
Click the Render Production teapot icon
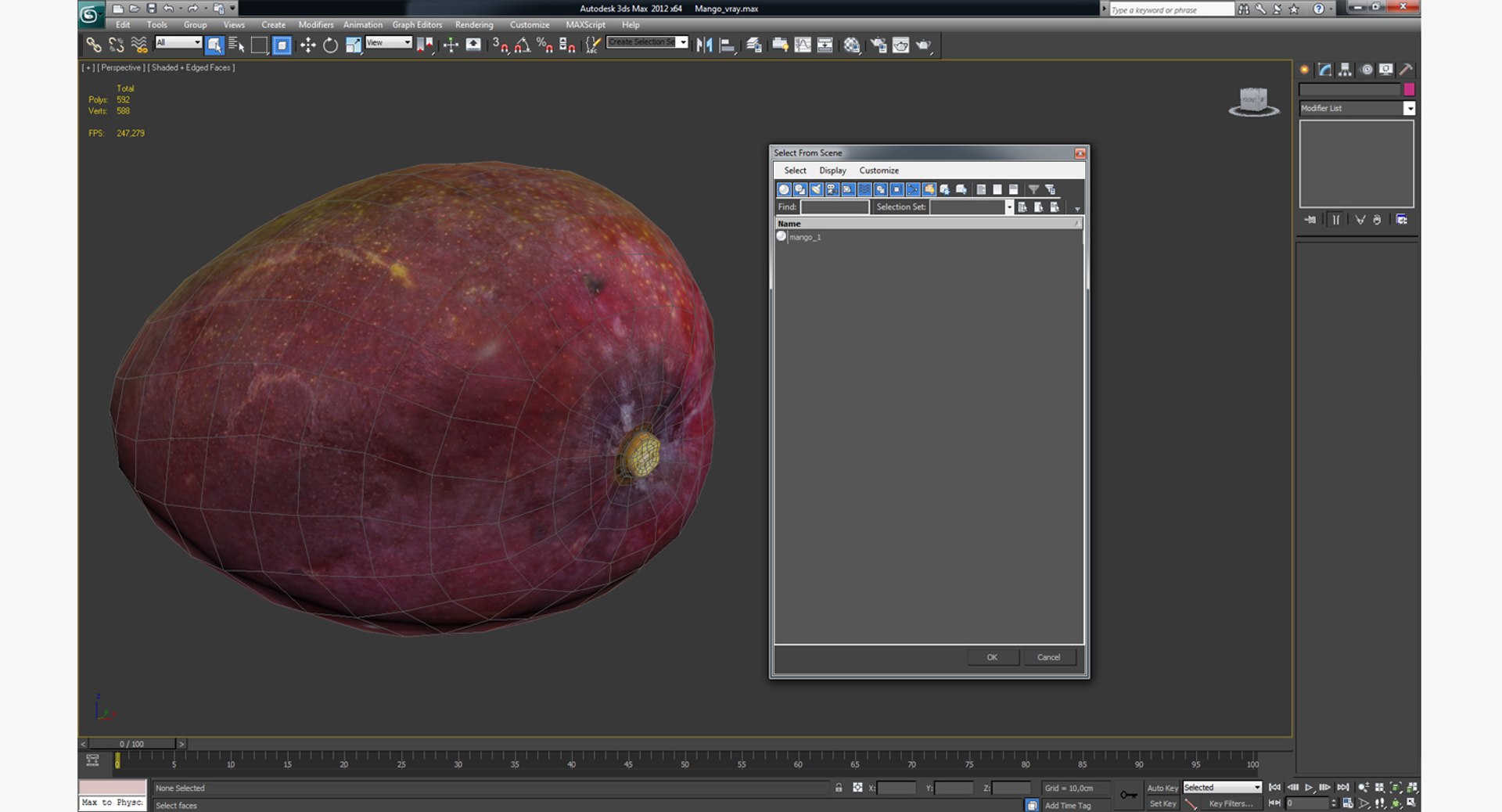924,45
